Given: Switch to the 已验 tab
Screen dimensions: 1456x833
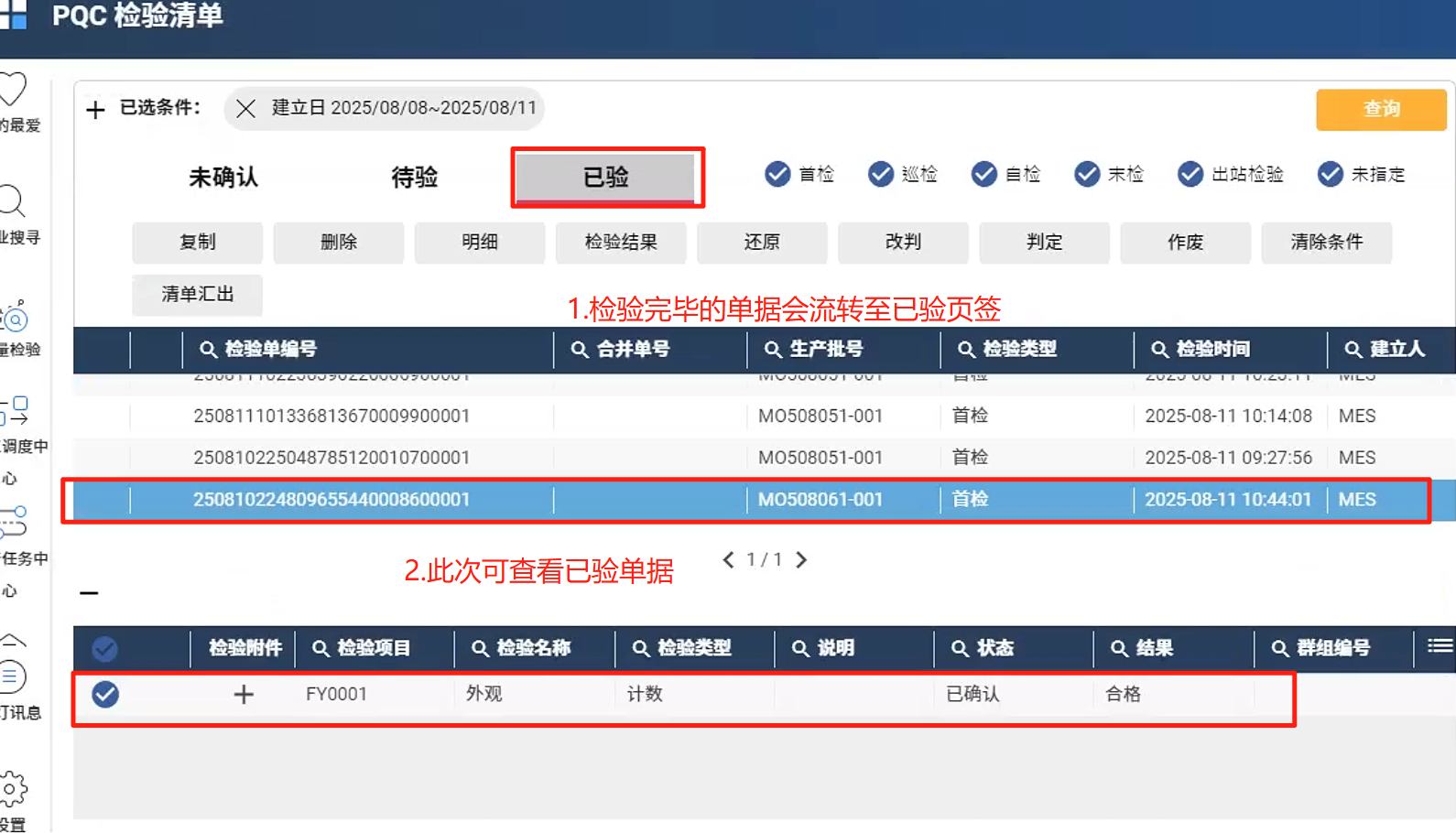Looking at the screenshot, I should (605, 177).
